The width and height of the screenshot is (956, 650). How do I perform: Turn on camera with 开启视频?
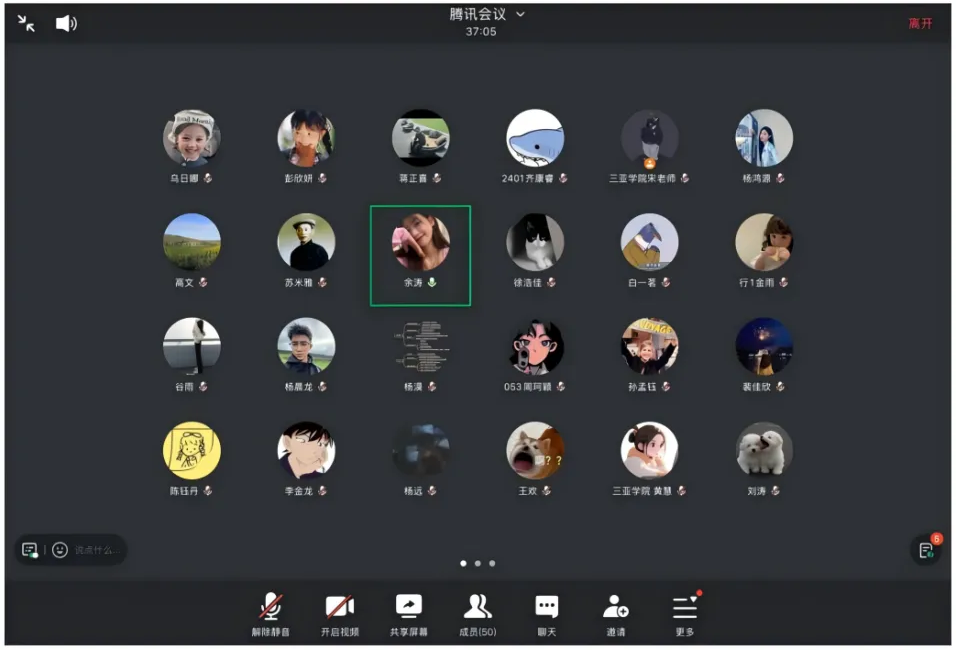(339, 607)
